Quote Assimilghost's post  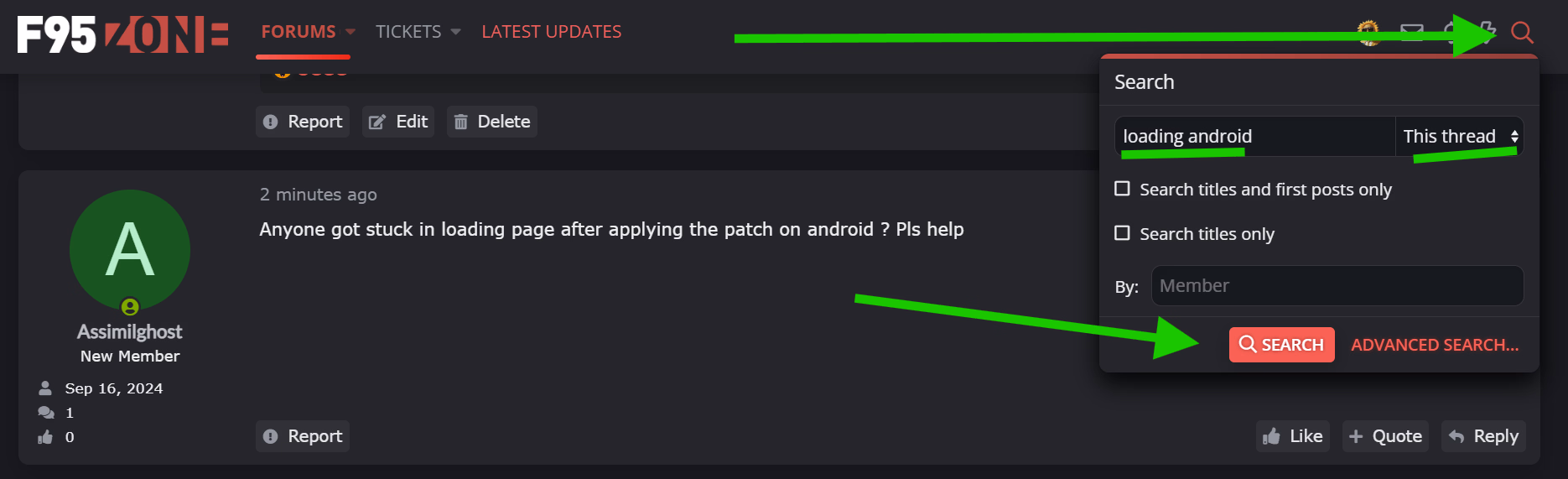tap(1385, 436)
